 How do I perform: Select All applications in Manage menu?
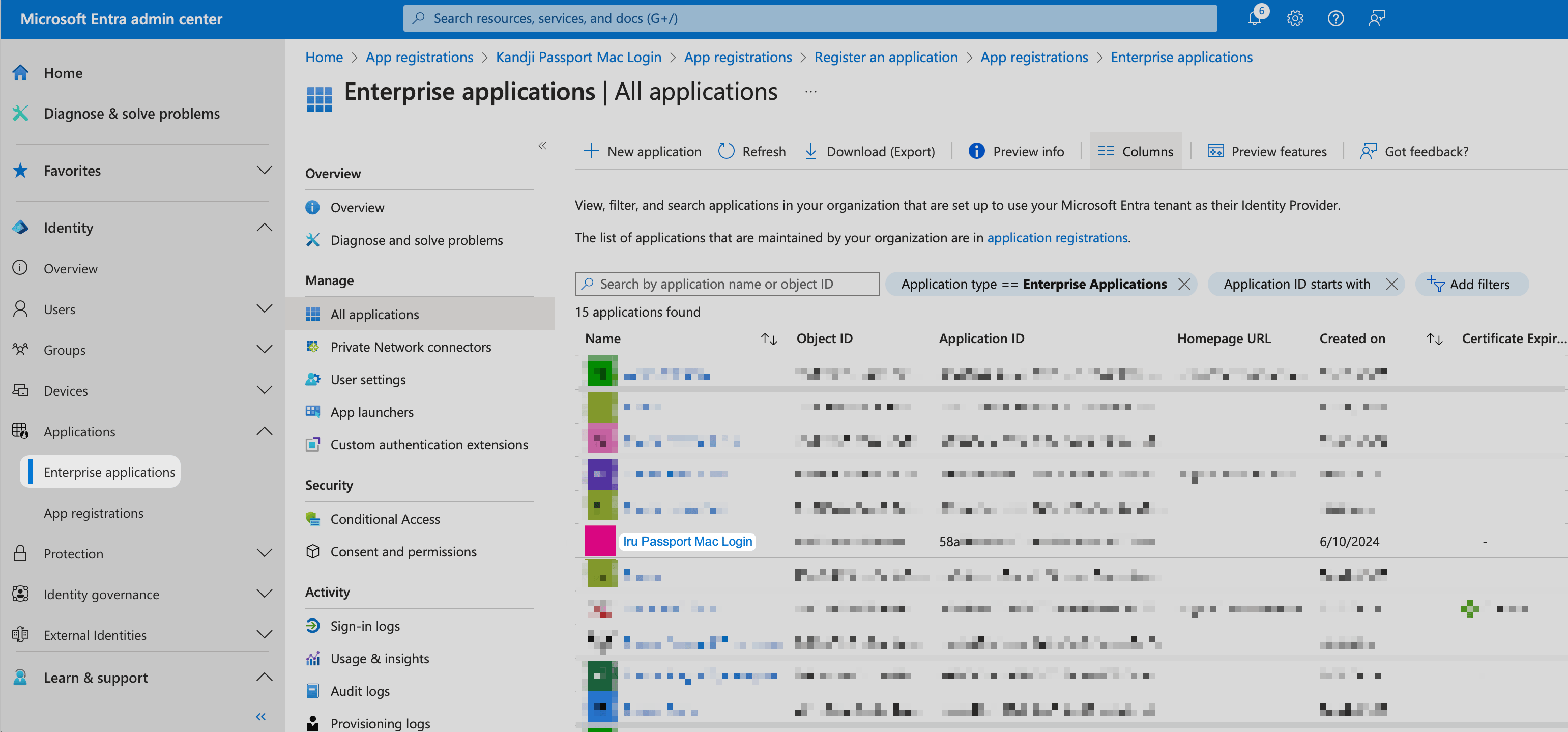[419, 314]
